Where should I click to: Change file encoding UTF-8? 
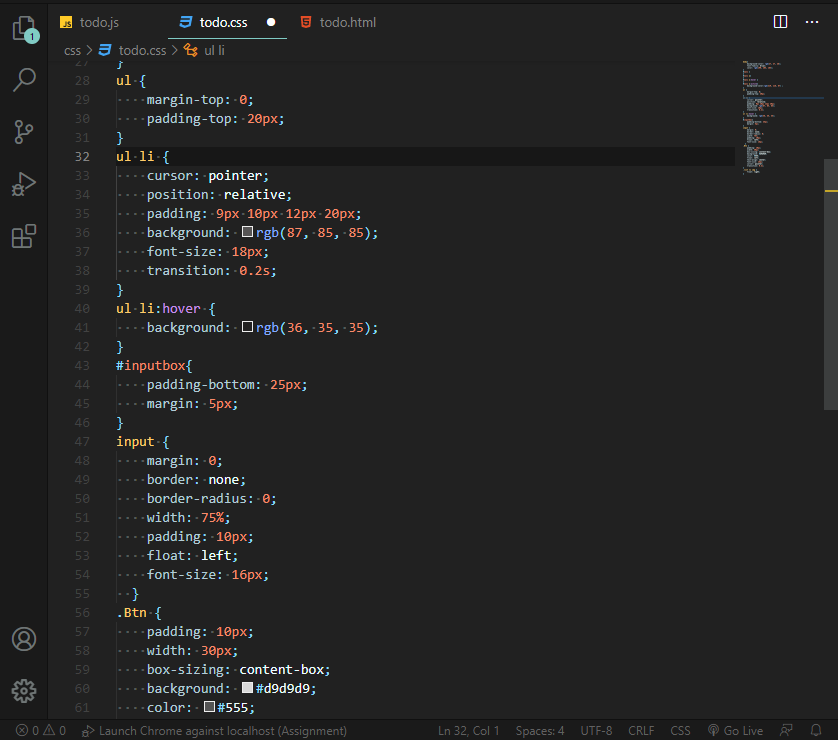(596, 730)
